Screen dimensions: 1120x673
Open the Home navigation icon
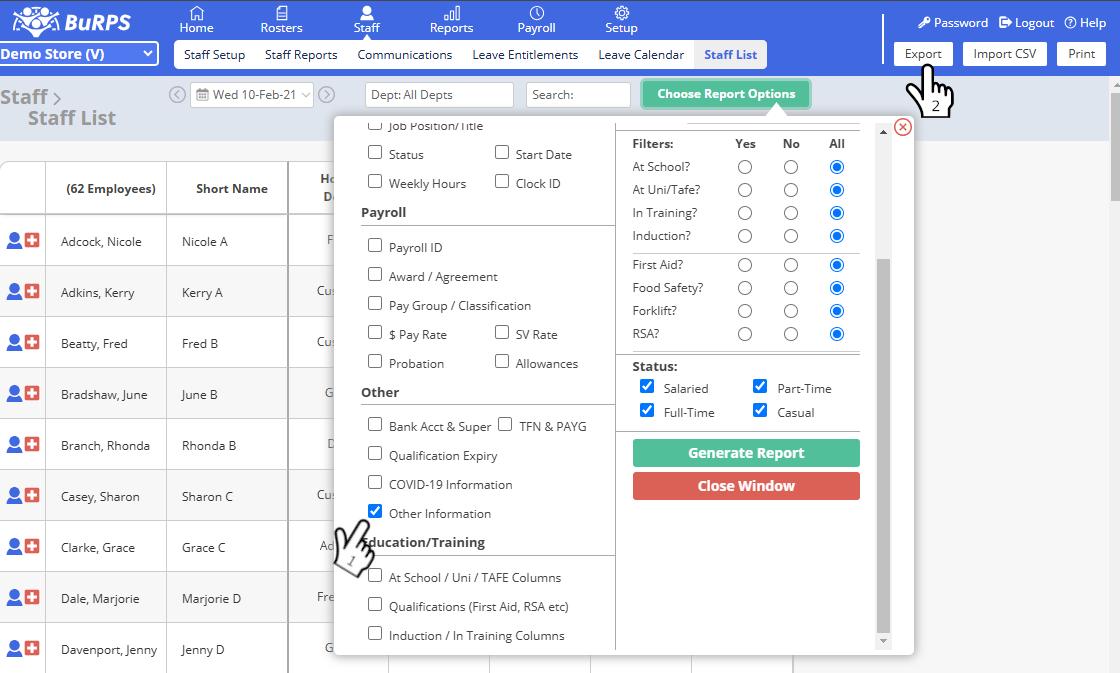[197, 13]
